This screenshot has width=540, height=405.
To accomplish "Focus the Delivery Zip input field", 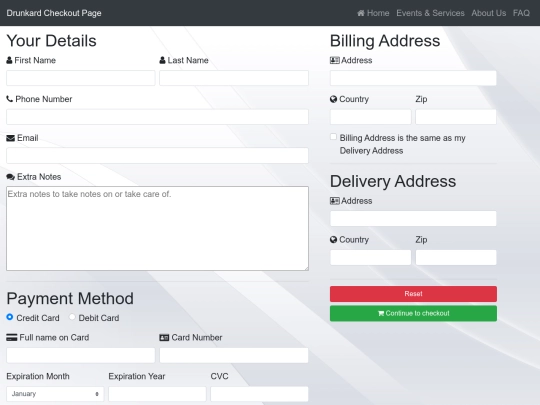I will [456, 258].
